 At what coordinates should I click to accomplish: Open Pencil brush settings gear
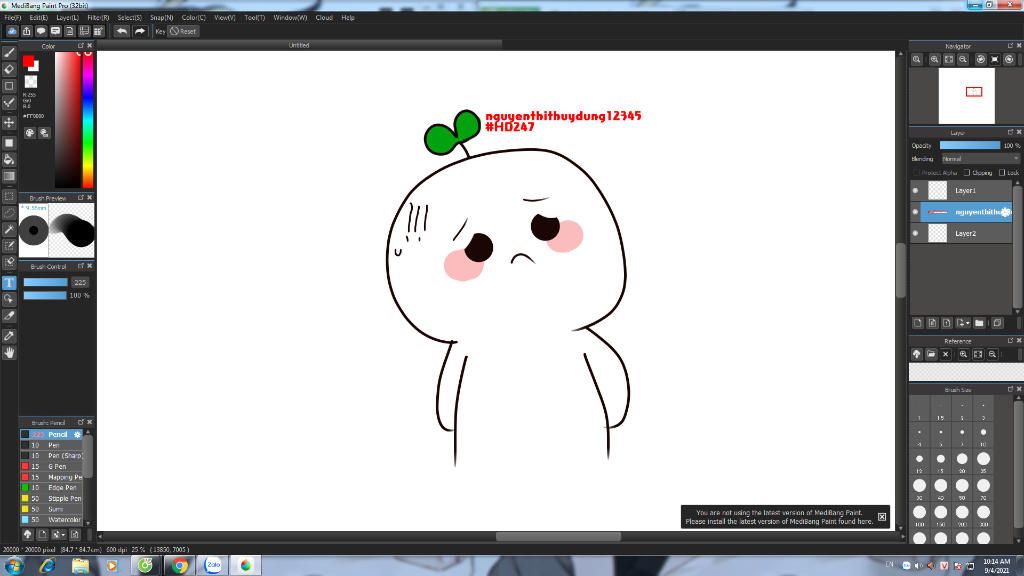coord(77,434)
